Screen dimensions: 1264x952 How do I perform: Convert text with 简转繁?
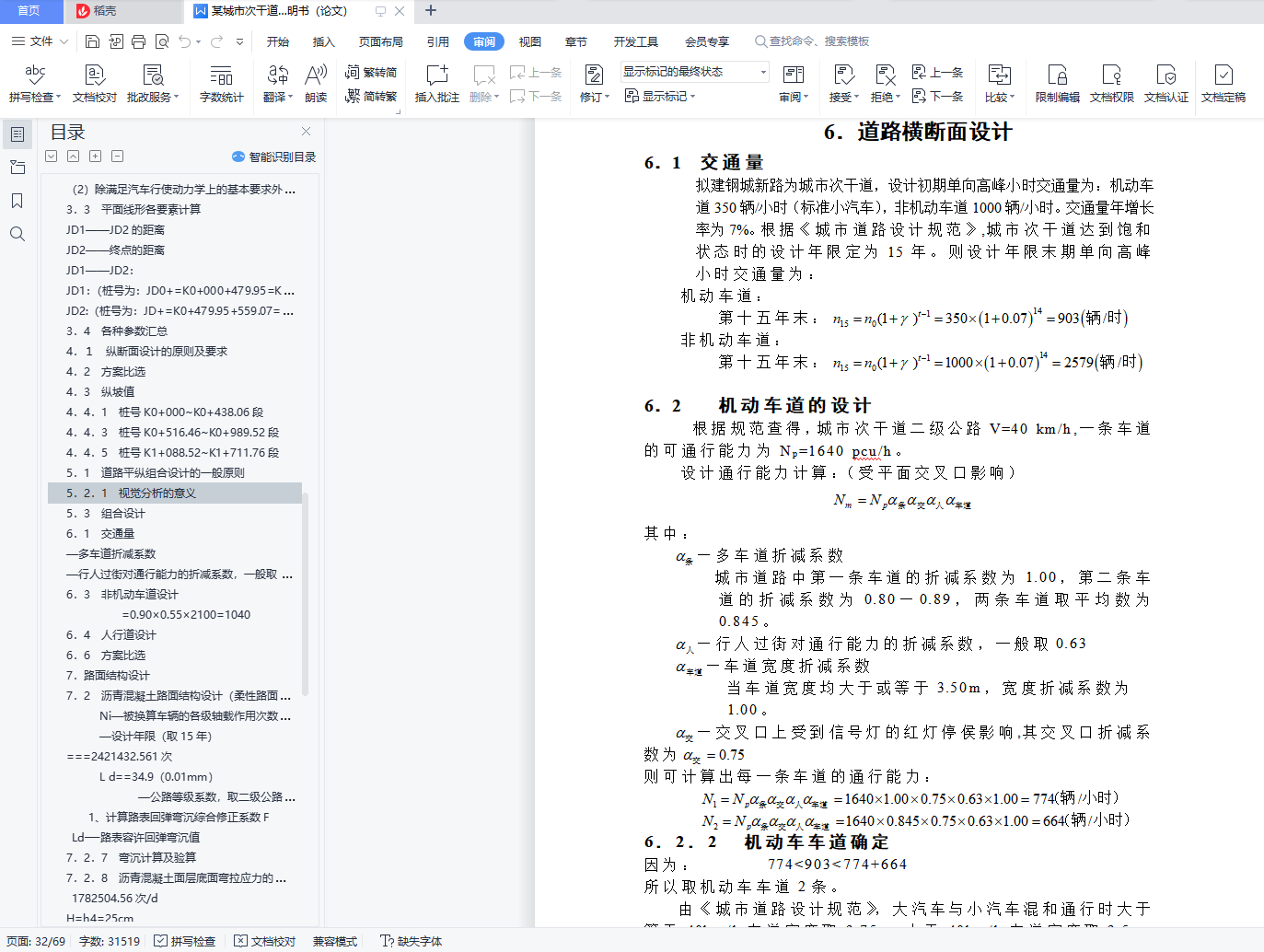(x=371, y=96)
